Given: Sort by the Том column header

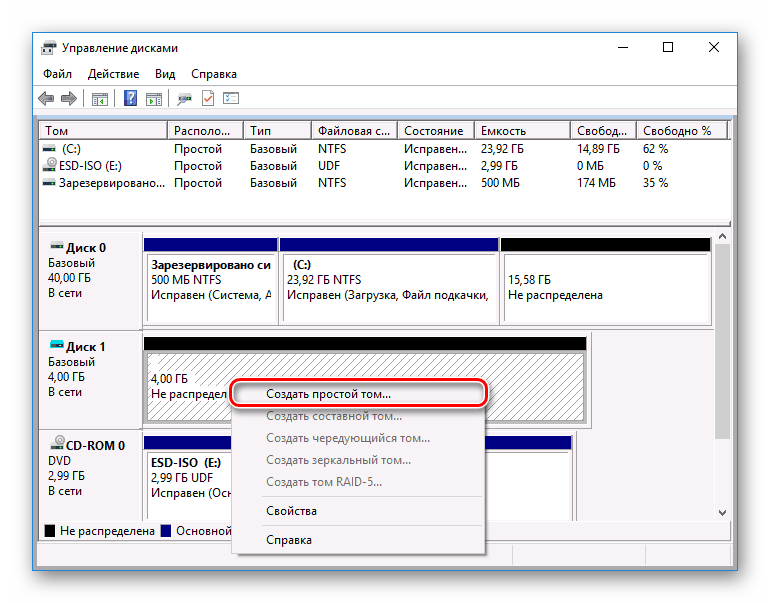Looking at the screenshot, I should click(103, 131).
